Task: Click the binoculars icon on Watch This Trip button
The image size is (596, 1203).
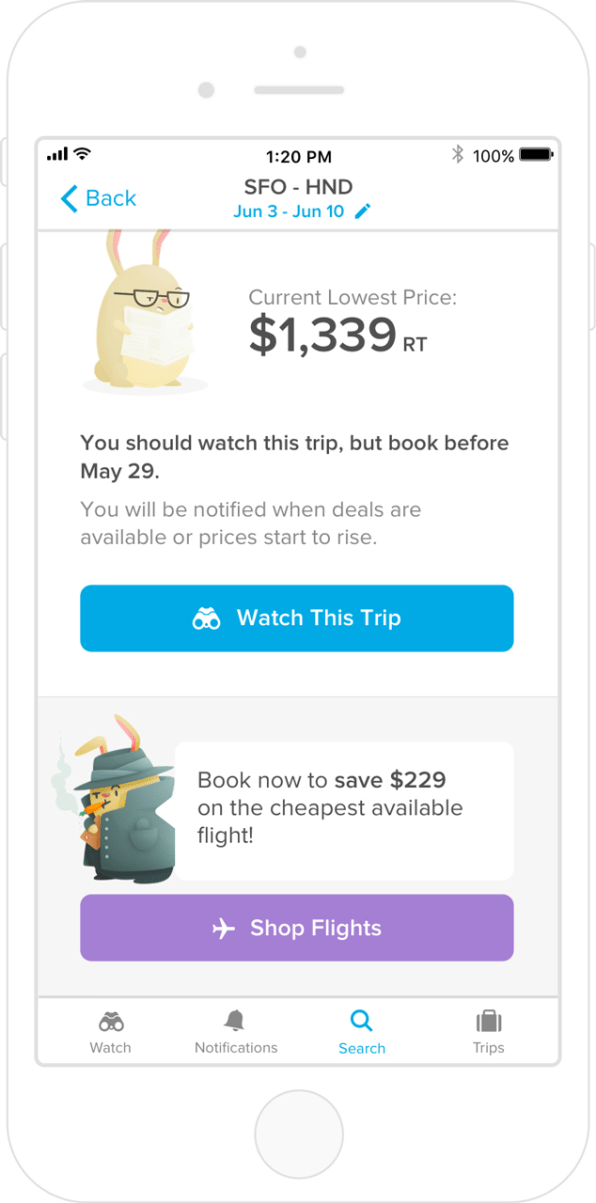Action: pyautogui.click(x=208, y=618)
